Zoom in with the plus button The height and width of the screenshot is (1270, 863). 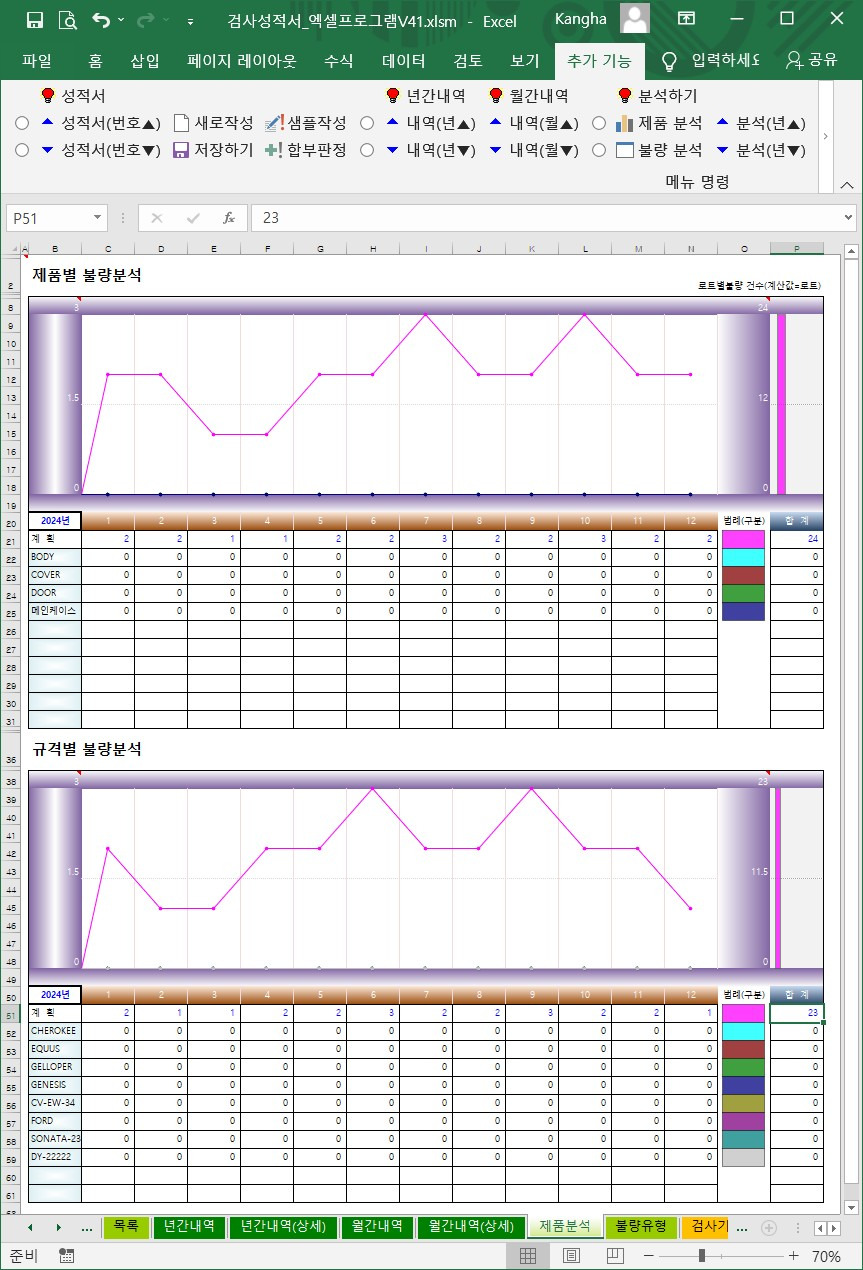coord(793,1256)
